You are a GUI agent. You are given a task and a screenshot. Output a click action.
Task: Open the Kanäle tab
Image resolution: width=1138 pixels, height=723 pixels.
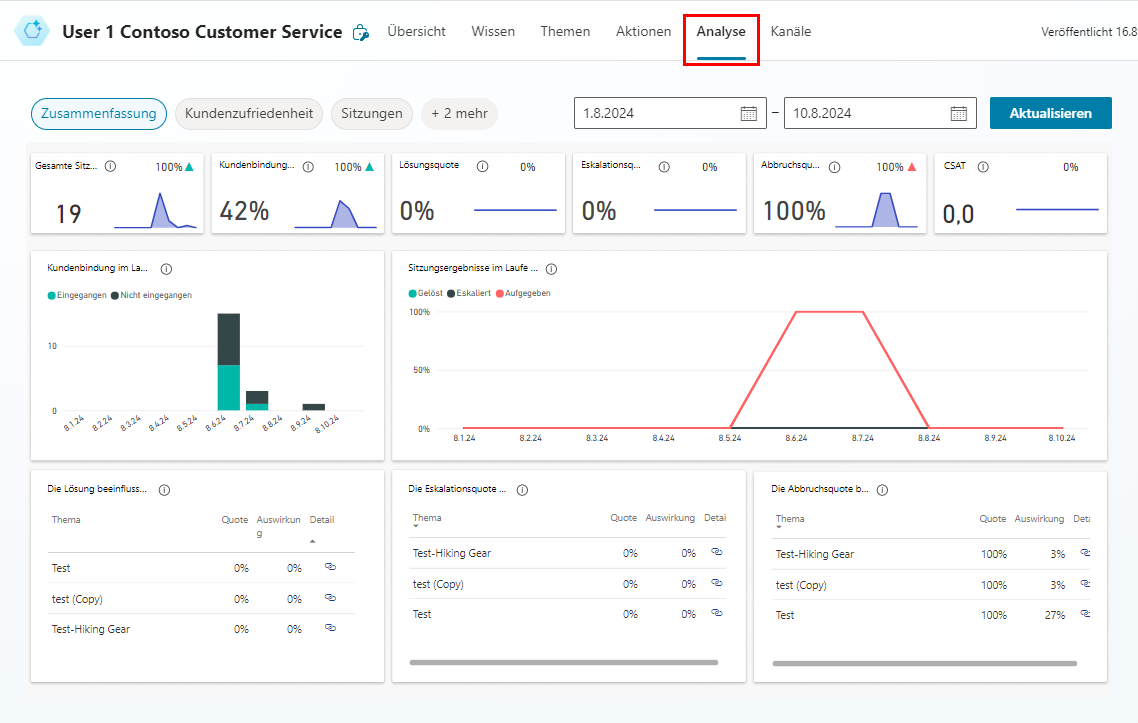coord(790,31)
